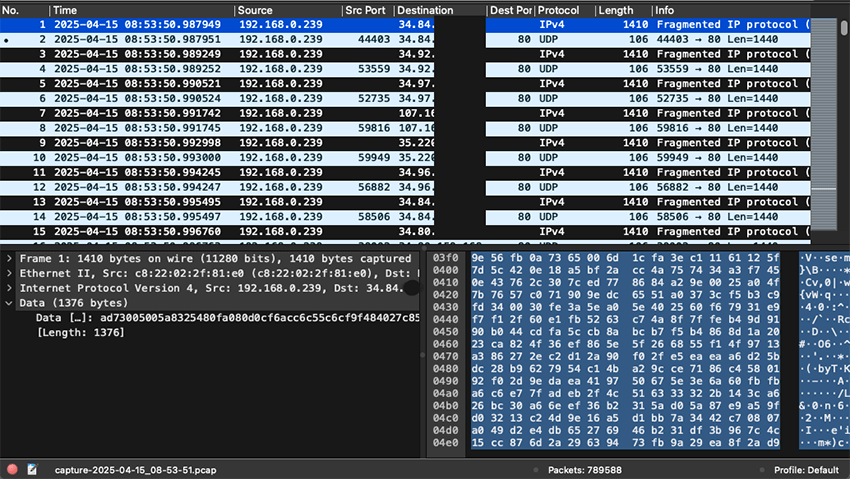Click Src Port cell 53559 in packet 4
This screenshot has height=479, width=850.
point(374,69)
